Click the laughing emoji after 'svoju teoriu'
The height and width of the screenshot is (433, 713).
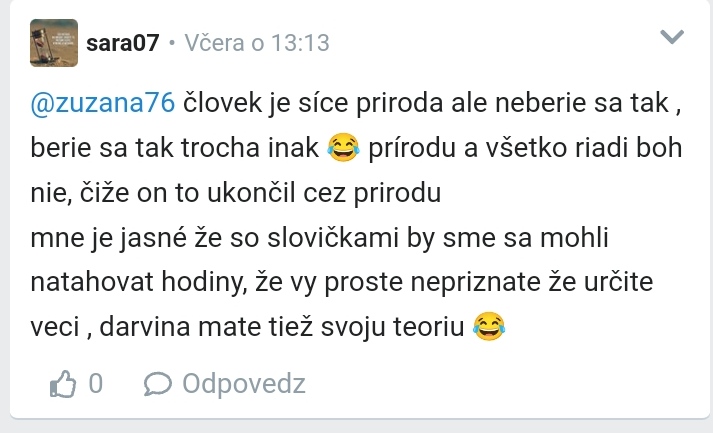489,327
